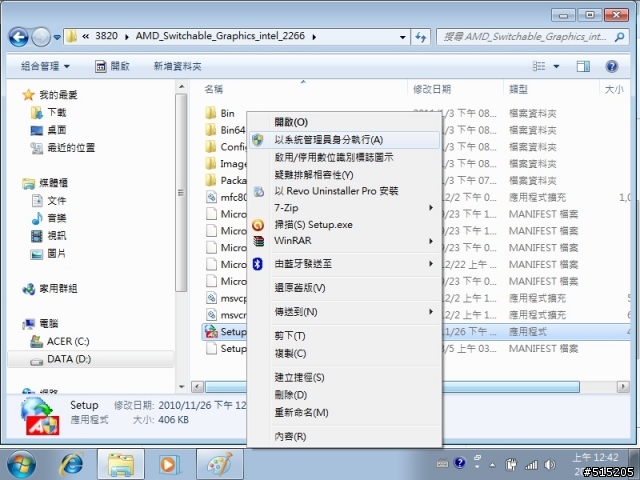This screenshot has width=640, height=480.
Task: Sort by 類型 column header
Action: click(x=518, y=89)
